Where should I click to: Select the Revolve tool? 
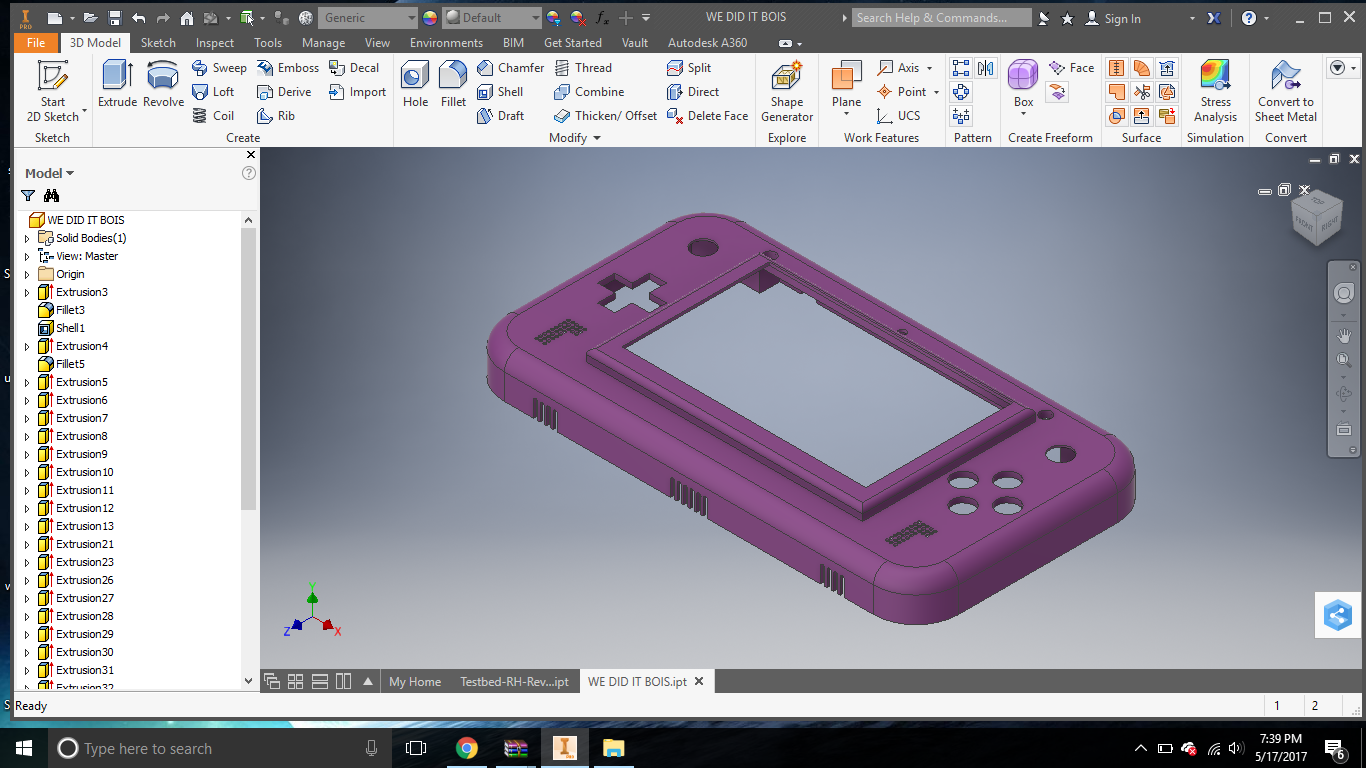tap(163, 84)
